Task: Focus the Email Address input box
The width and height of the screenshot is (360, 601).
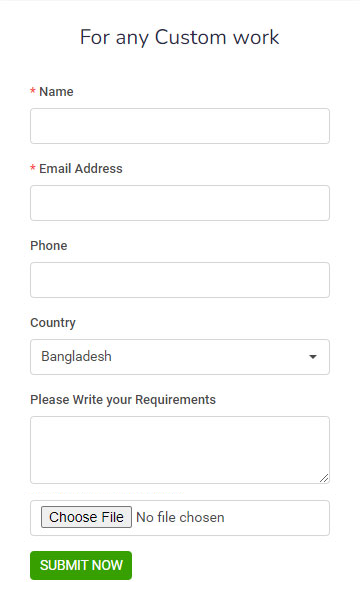Action: tap(180, 203)
